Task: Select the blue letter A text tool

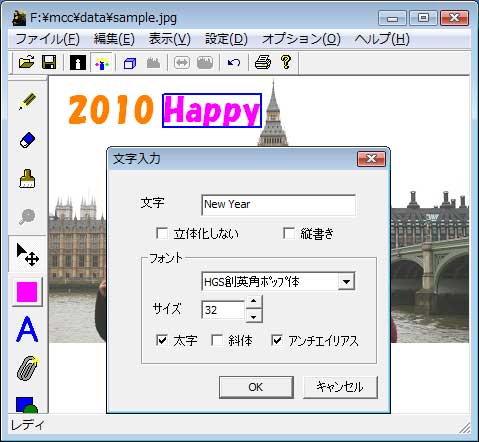Action: [x=27, y=329]
